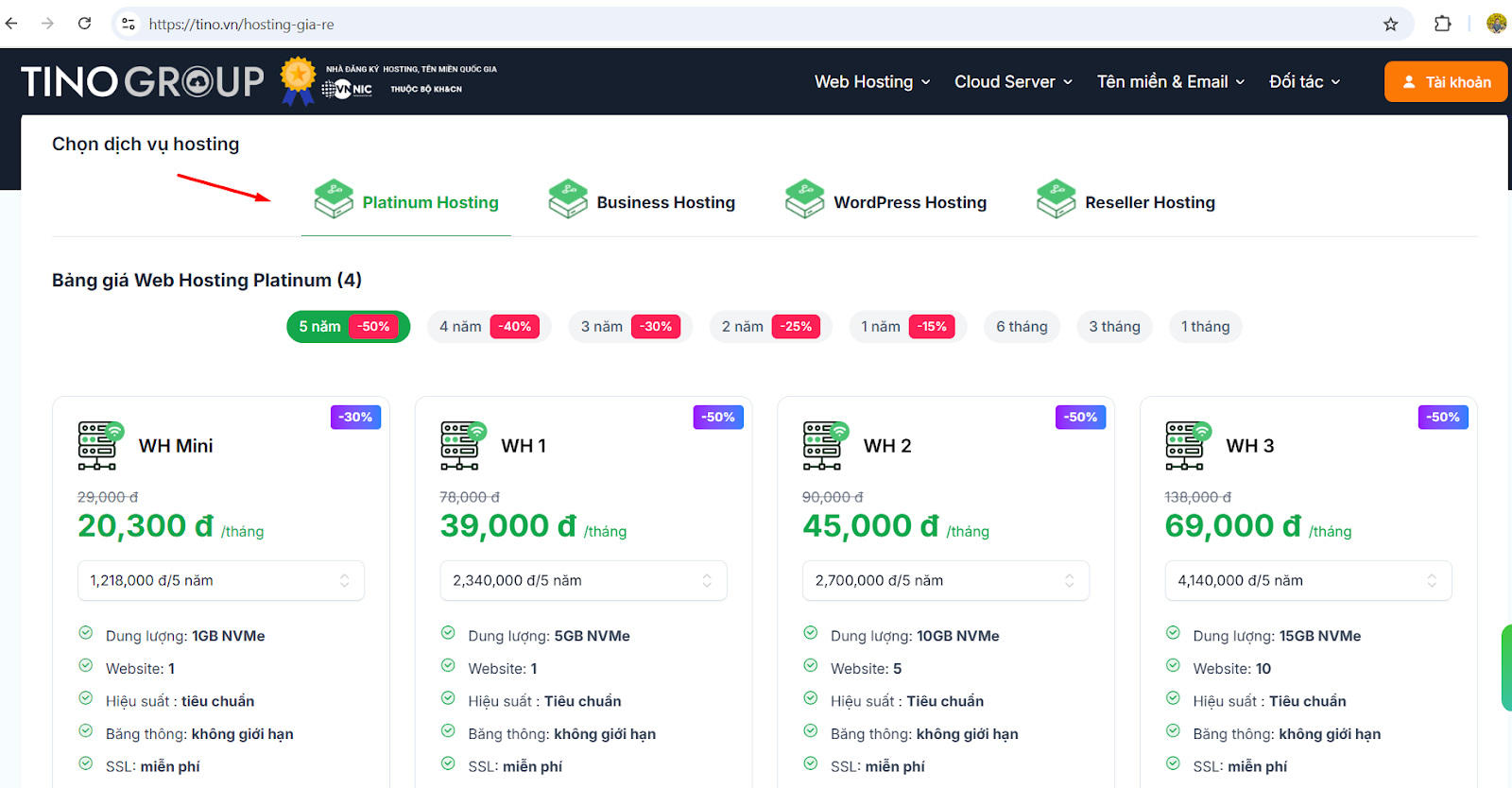Click the VNNIC registrar badge

pyautogui.click(x=347, y=89)
